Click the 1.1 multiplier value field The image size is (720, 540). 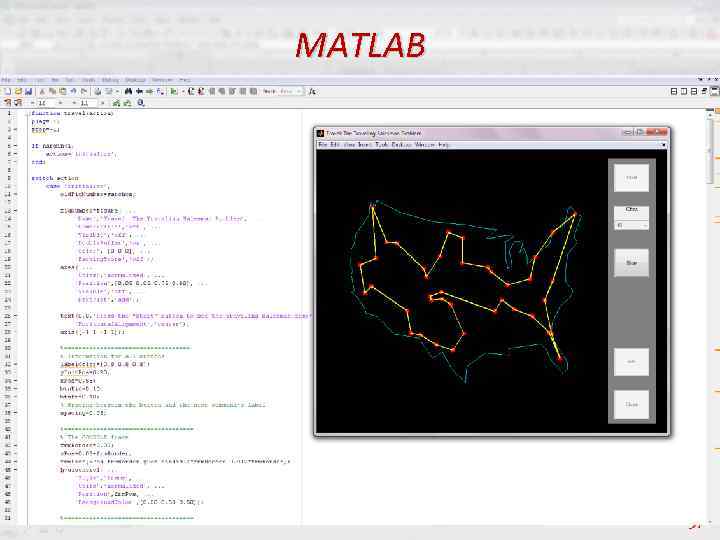88,103
